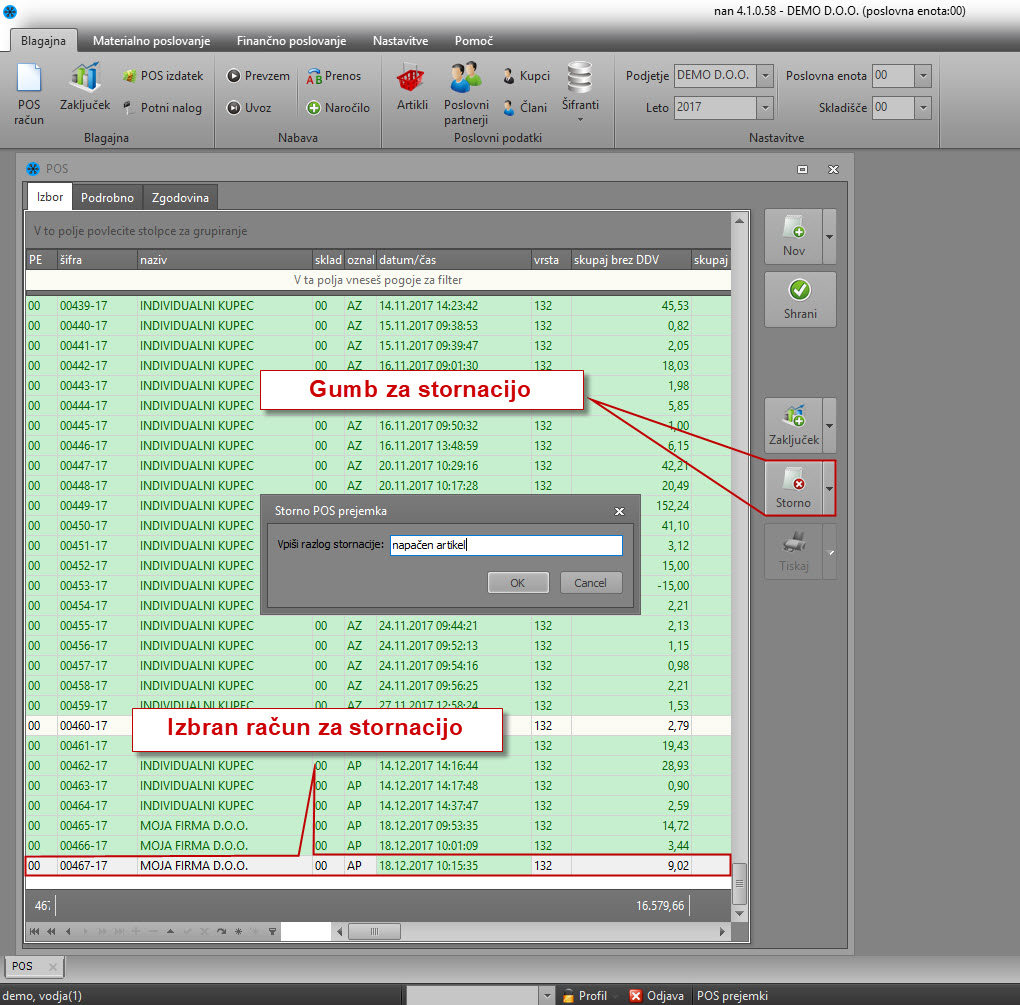Screen dimensions: 1020x1005
Task: Open Prenos in the Nabava group
Action: point(334,76)
